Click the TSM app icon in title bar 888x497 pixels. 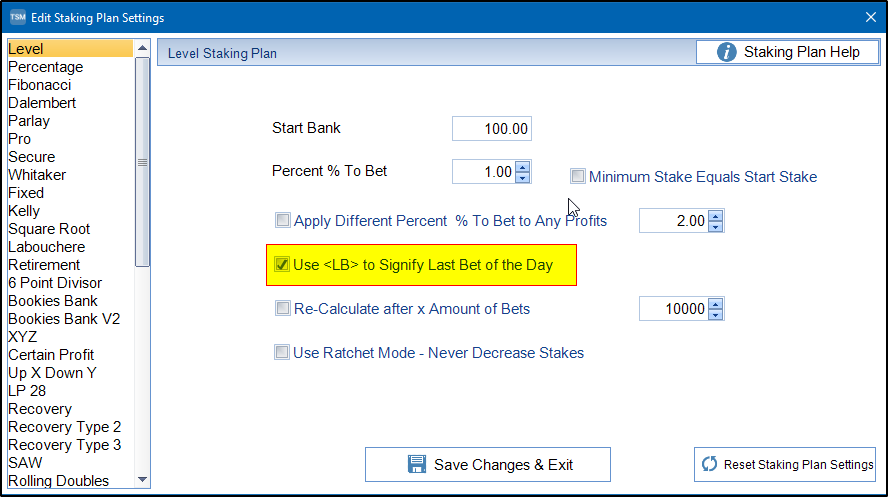[x=17, y=18]
